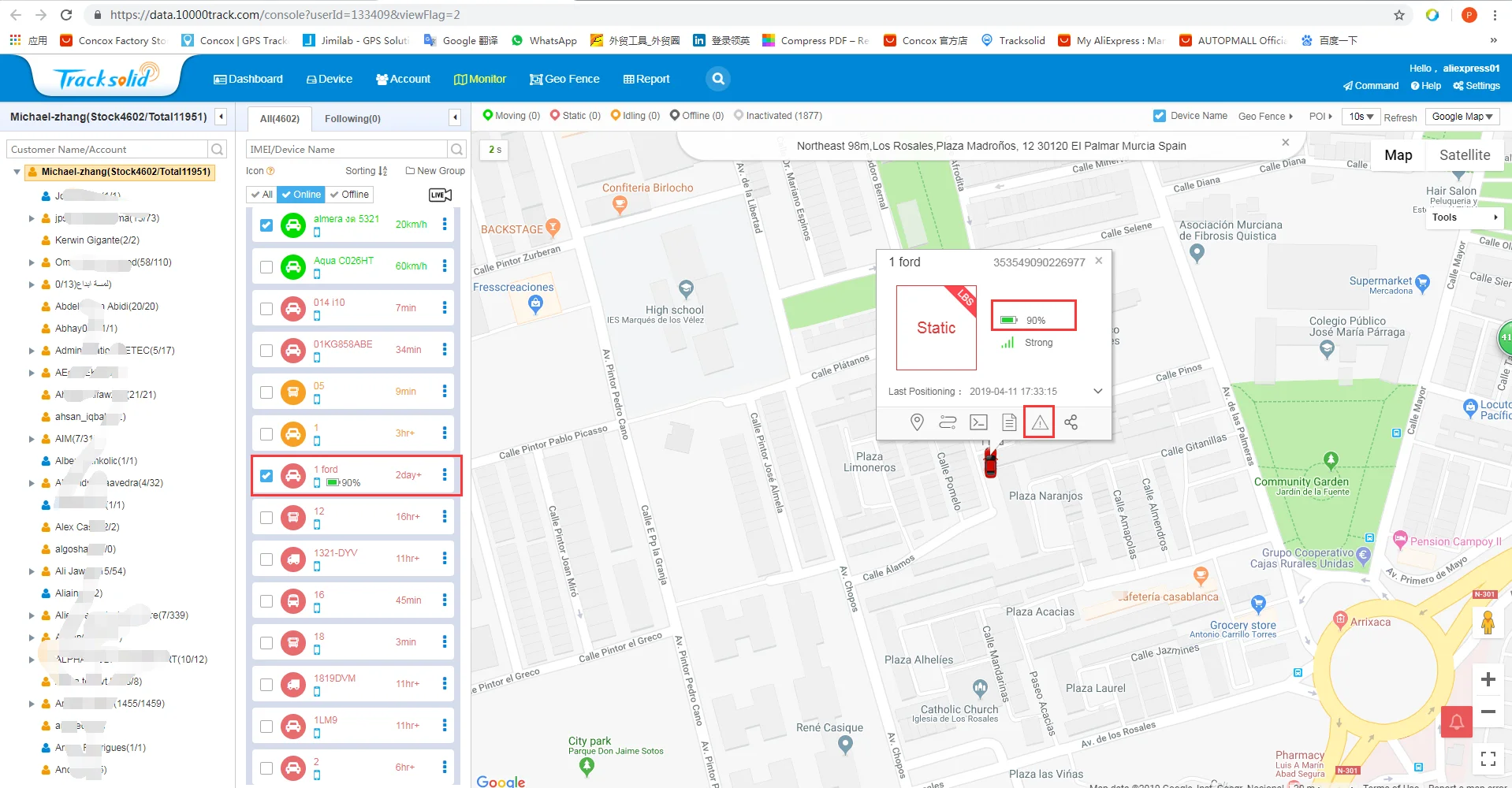Open command terminal icon in 1 ford popup
Screen dimensions: 1512x788
(978, 422)
